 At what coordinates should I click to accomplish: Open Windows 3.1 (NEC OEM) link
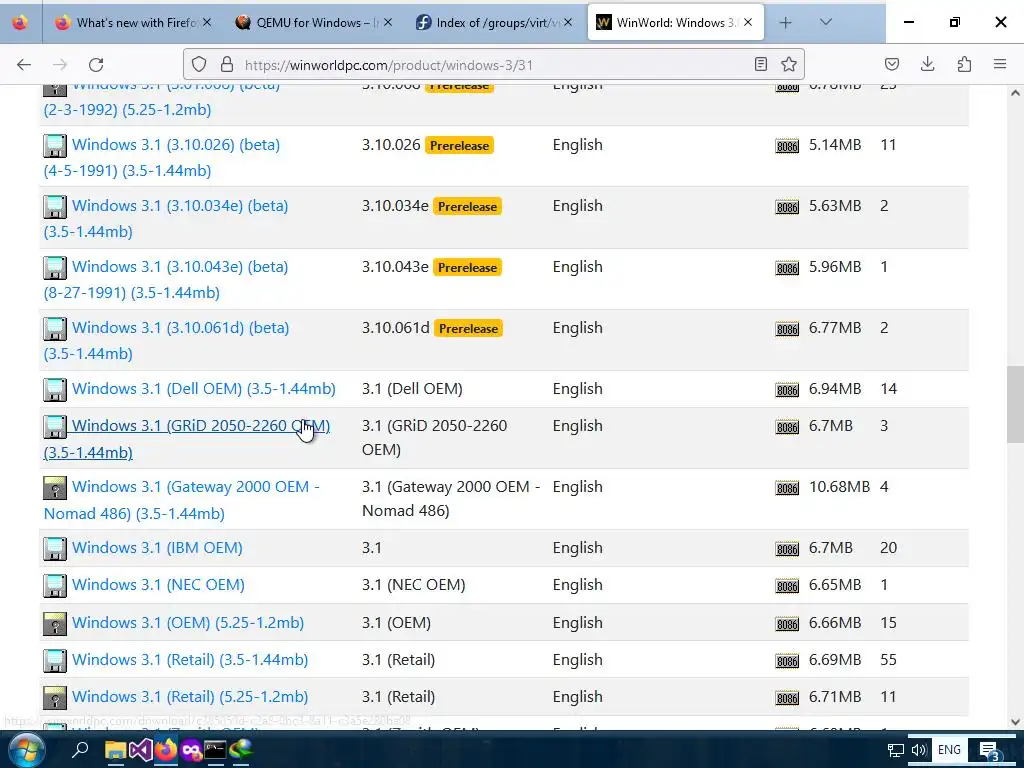[158, 584]
